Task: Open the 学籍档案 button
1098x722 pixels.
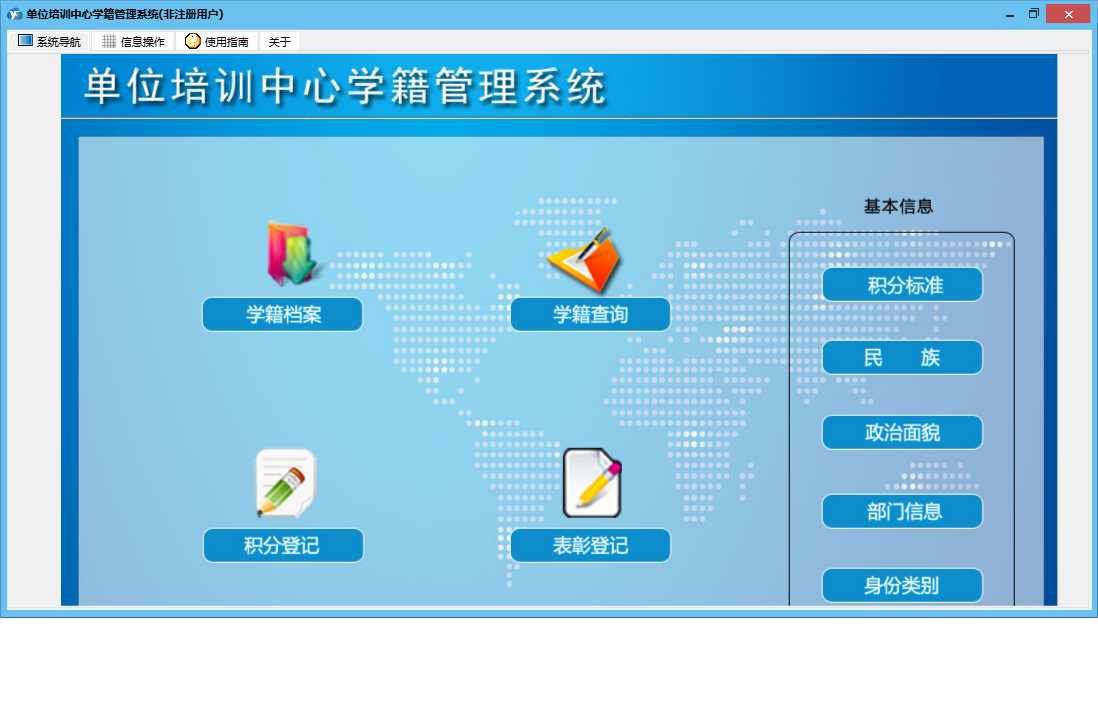Action: (283, 314)
